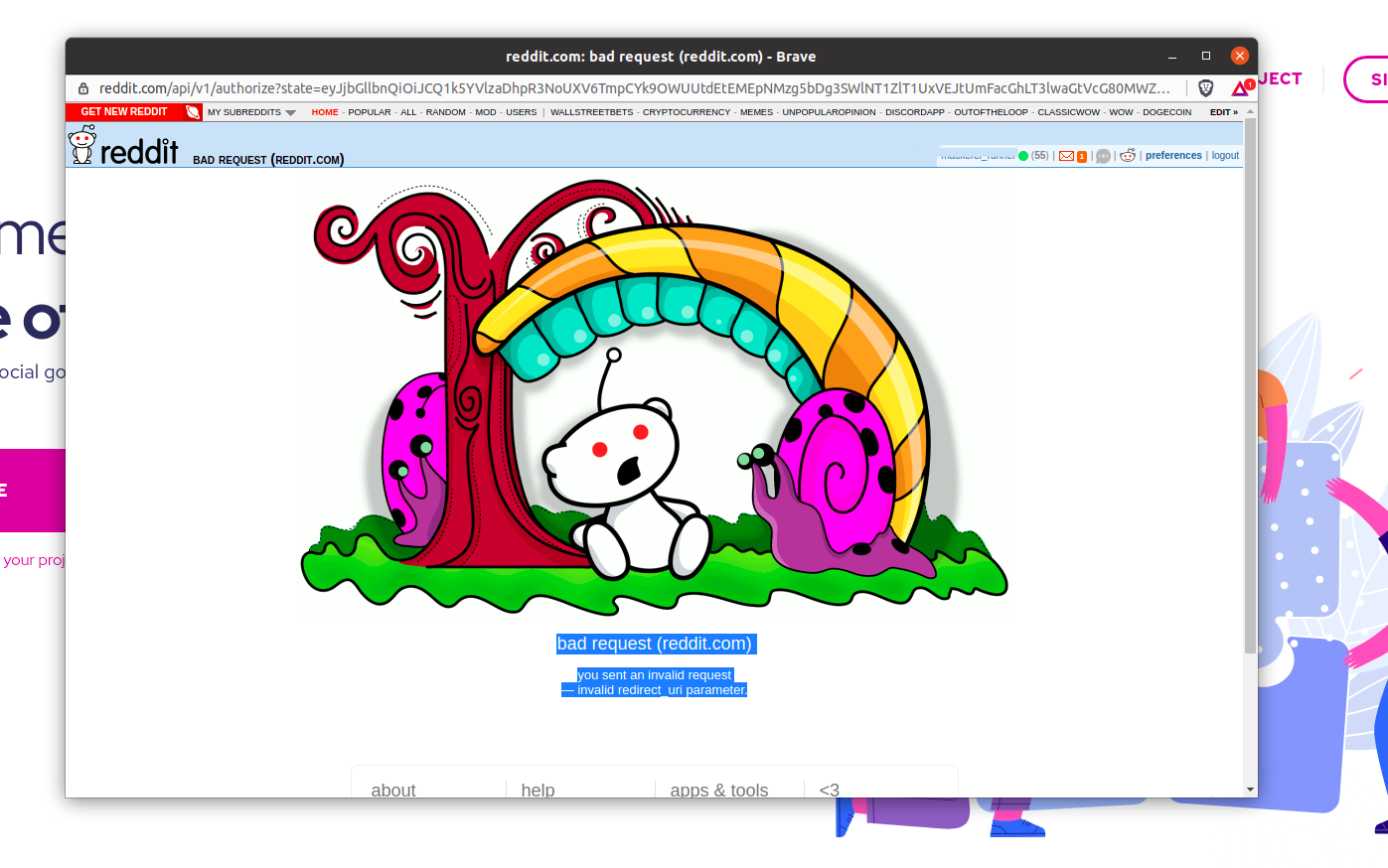Click 'invalid redirect_uri parameter.' text

click(x=662, y=690)
